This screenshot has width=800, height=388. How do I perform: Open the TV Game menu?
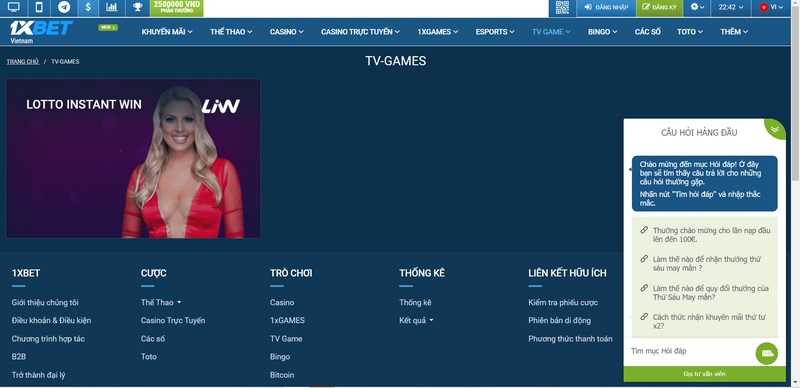pos(551,32)
